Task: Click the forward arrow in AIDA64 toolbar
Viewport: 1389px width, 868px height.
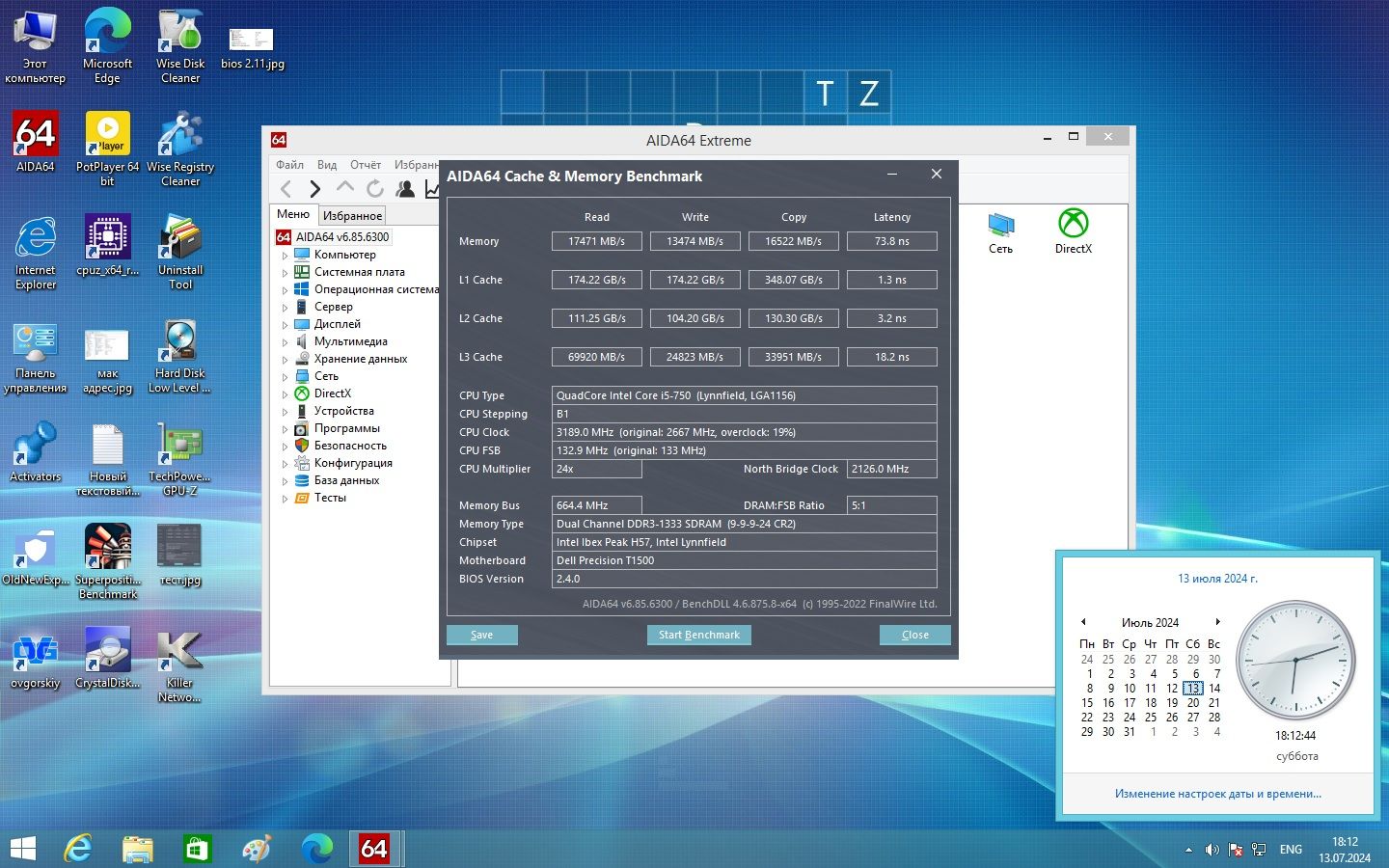Action: tap(315, 189)
